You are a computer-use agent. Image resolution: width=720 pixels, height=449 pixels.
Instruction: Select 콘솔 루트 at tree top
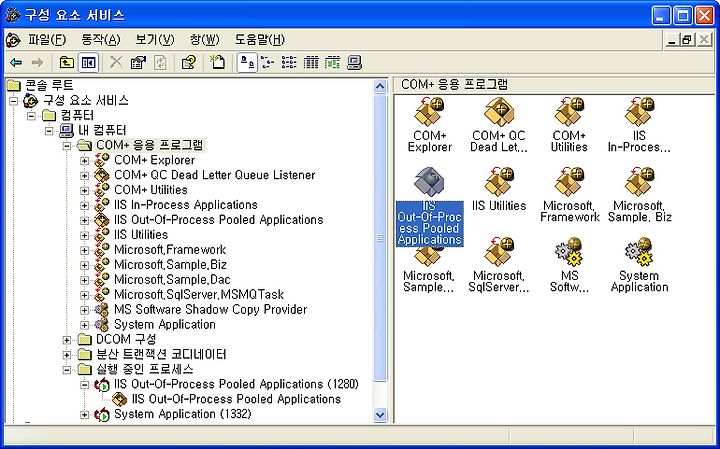pos(49,85)
